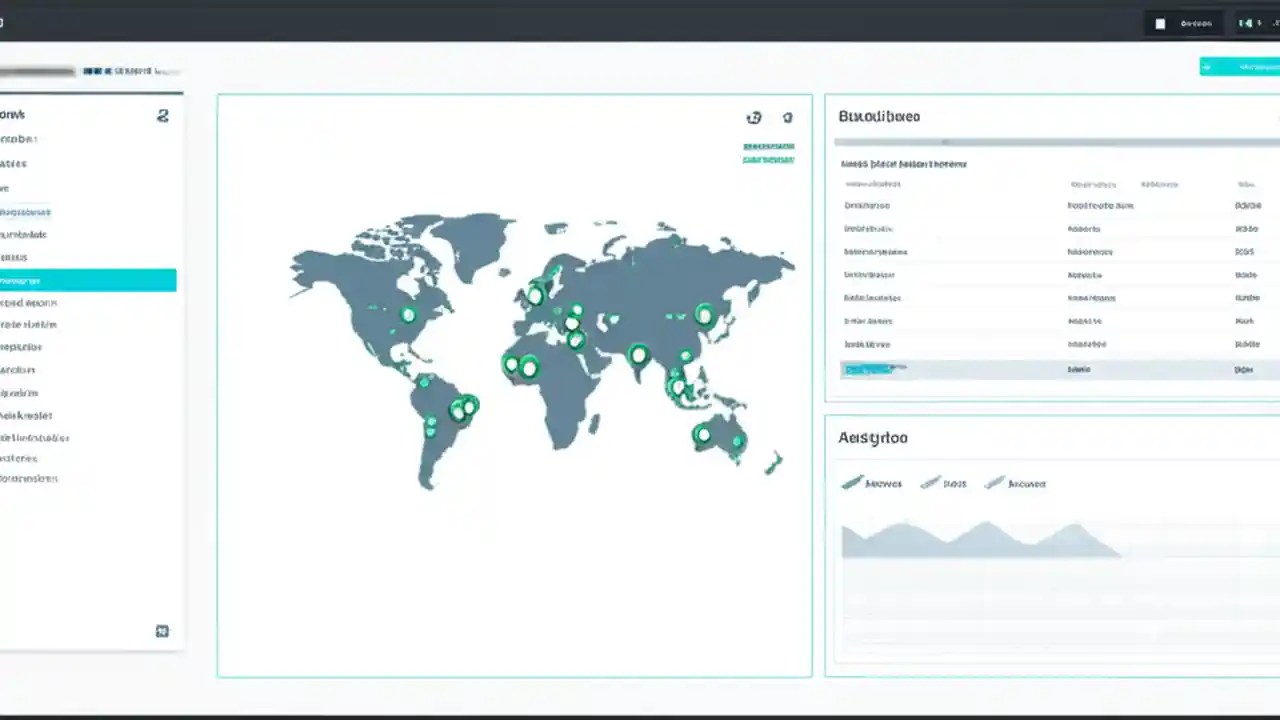Click the refresh icon above the world map
This screenshot has width=1280, height=720.
753,117
